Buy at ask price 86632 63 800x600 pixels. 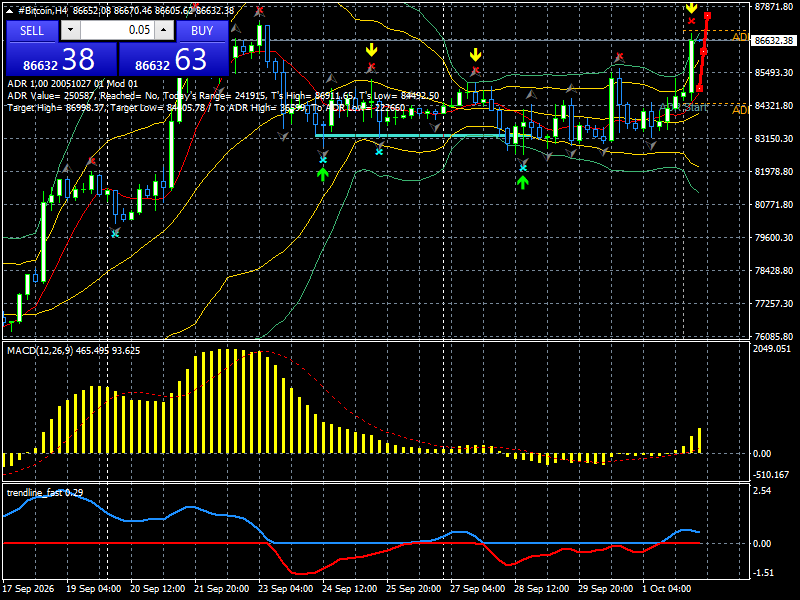(x=173, y=59)
